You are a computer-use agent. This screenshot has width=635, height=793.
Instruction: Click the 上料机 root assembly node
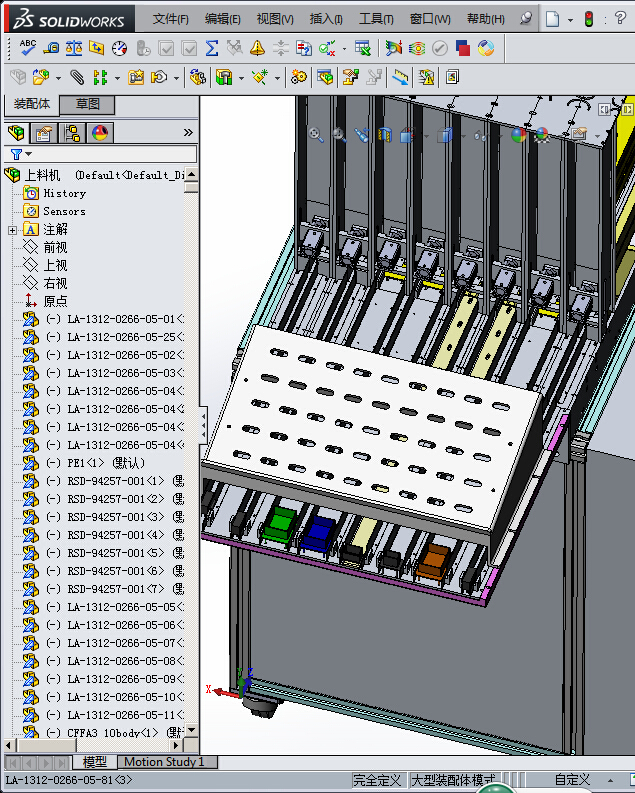[42, 175]
